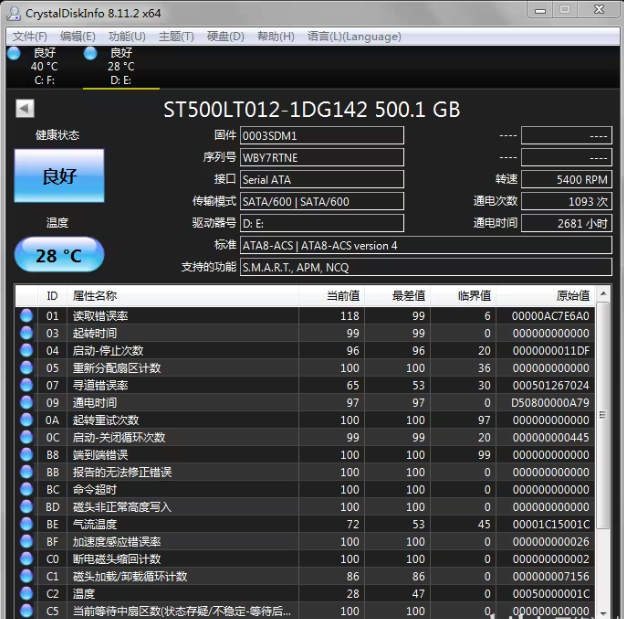This screenshot has height=619, width=624.
Task: Click status orb for attribute C5 当前等待中扇区数
Action: [x=26, y=611]
